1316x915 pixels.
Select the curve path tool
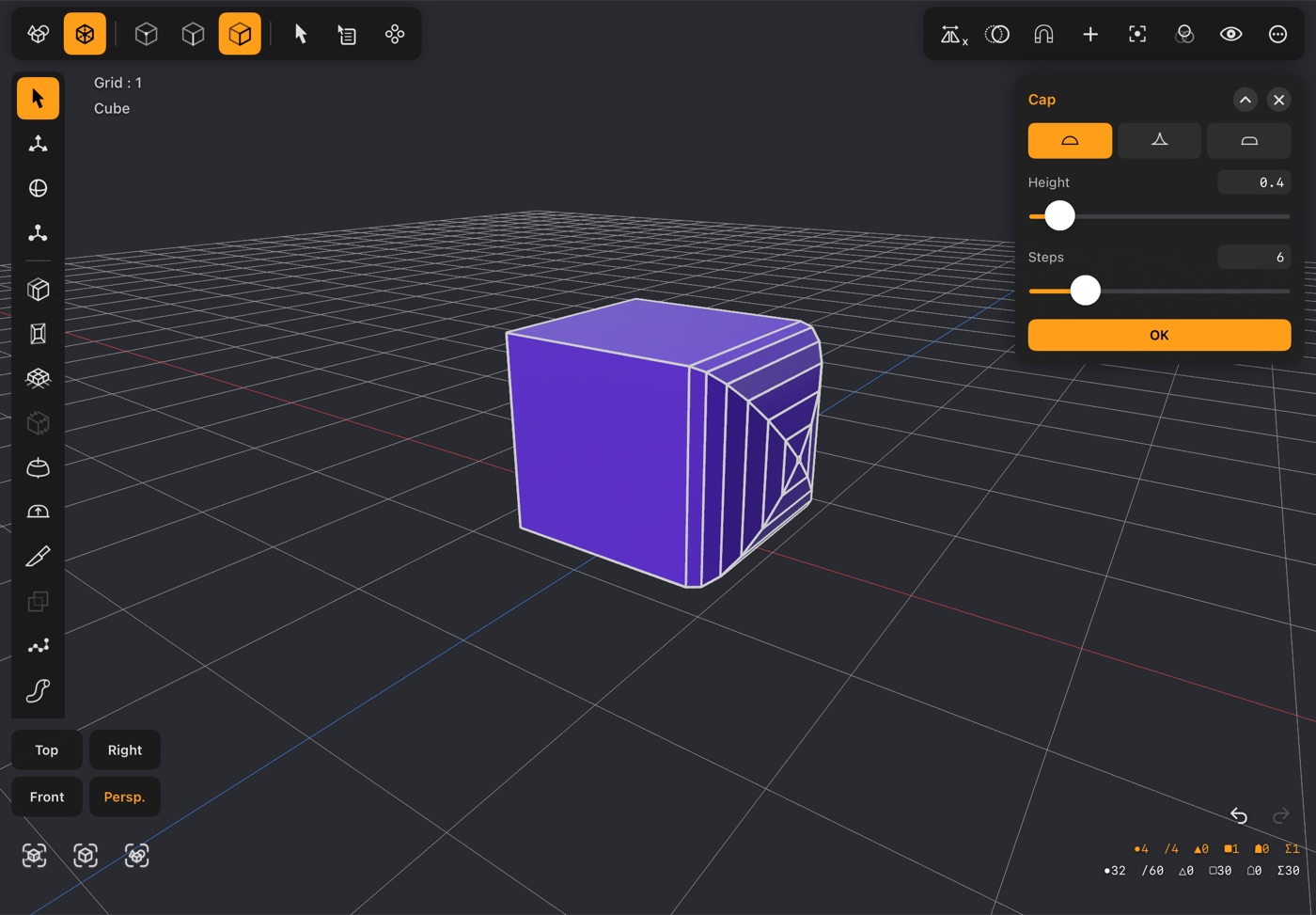[38, 690]
